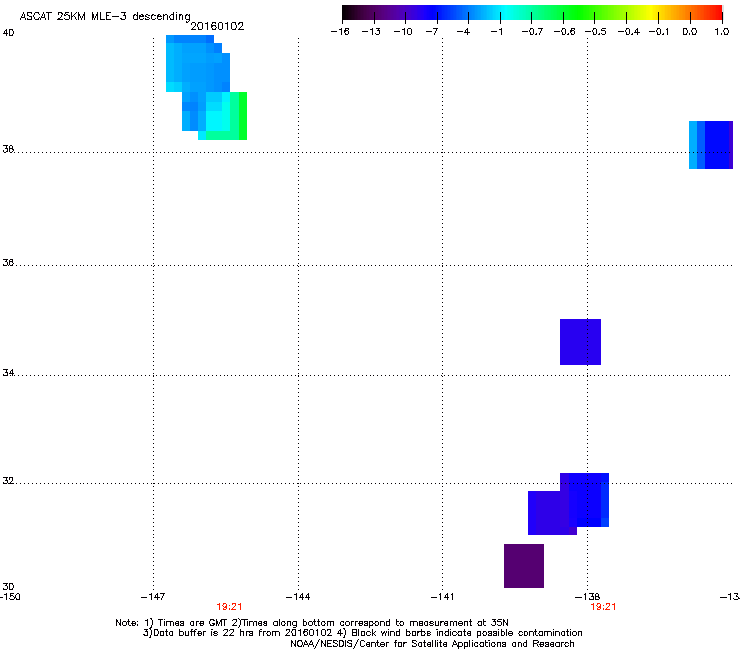This screenshot has height=650, width=740.
Task: Select the latitude axis label "32"
Action: pyautogui.click(x=8, y=481)
